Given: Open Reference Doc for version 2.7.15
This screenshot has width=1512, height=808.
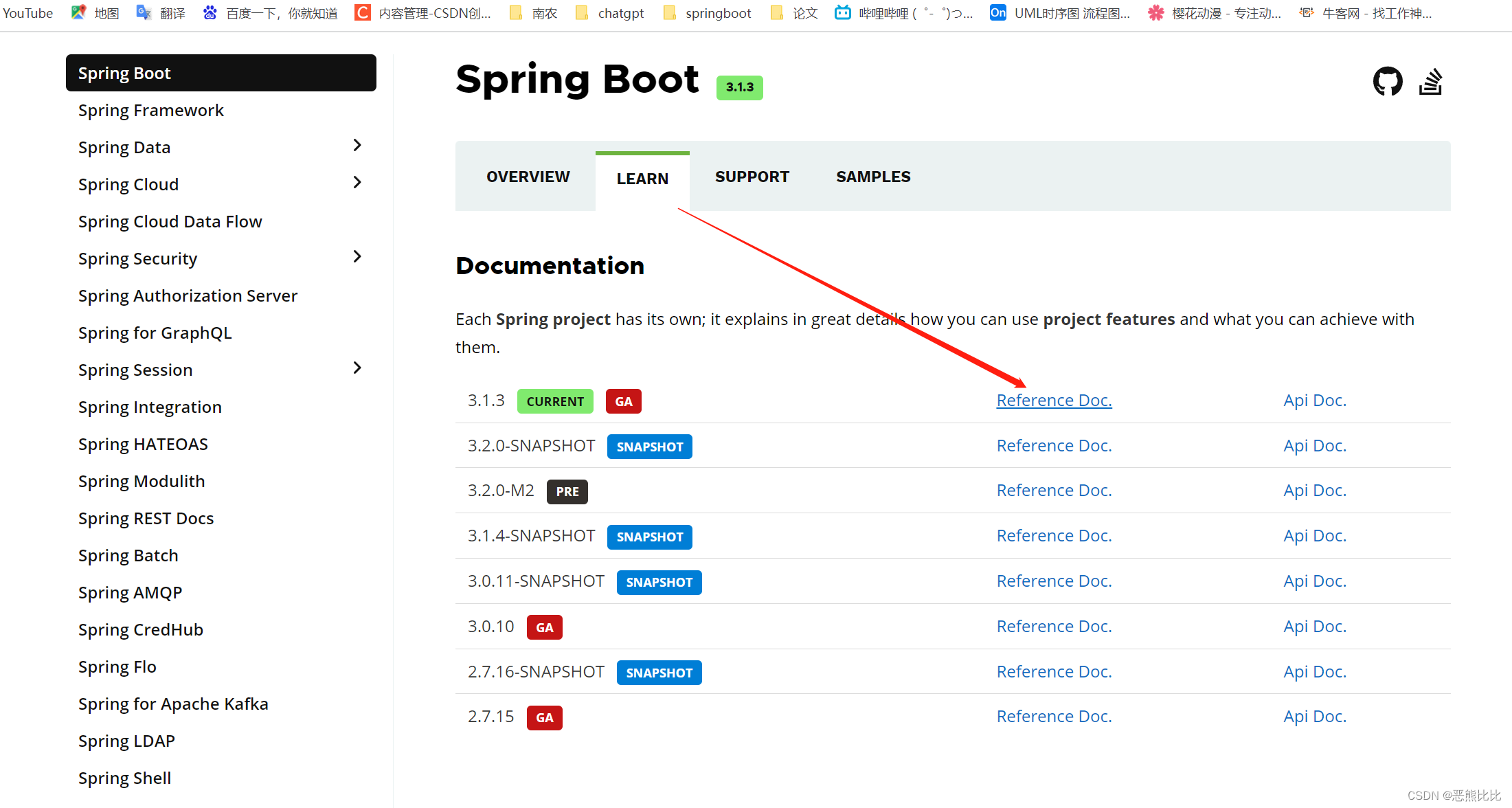Looking at the screenshot, I should (1054, 717).
